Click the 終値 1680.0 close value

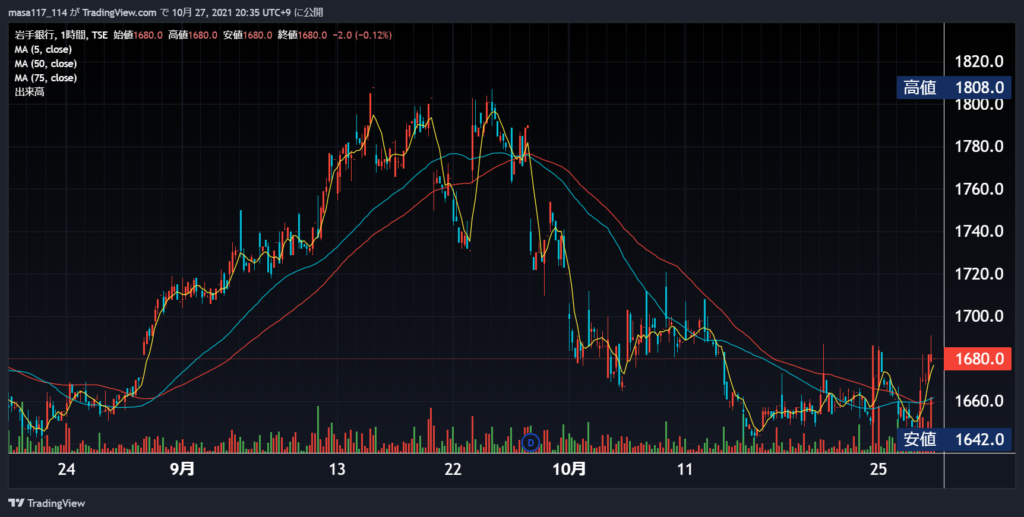(x=302, y=35)
